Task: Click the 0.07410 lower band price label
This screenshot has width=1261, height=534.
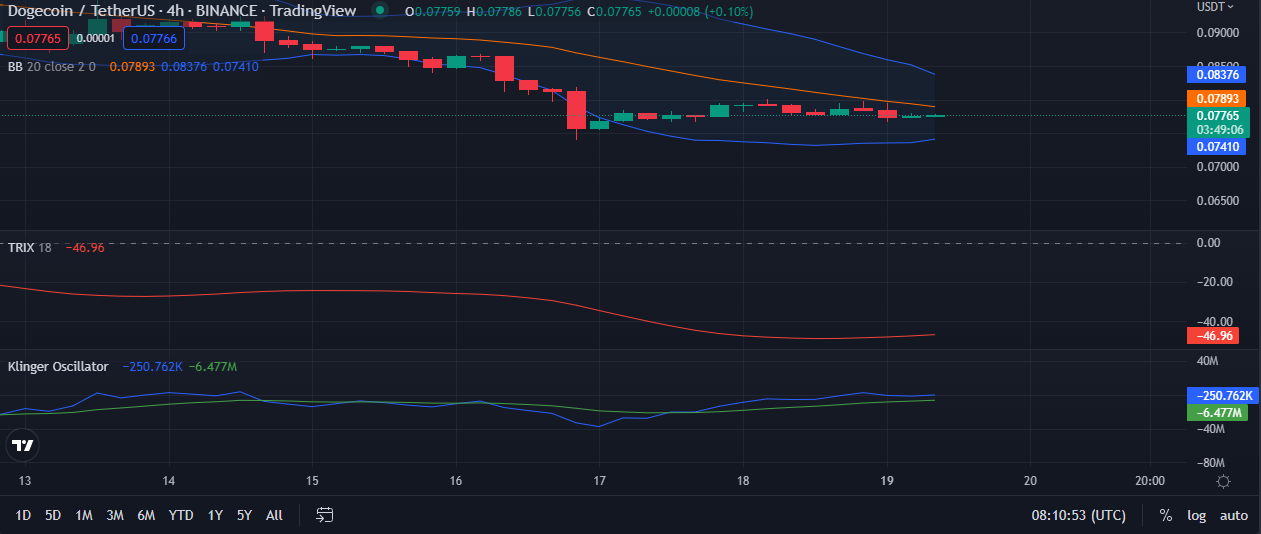Action: [x=1216, y=147]
